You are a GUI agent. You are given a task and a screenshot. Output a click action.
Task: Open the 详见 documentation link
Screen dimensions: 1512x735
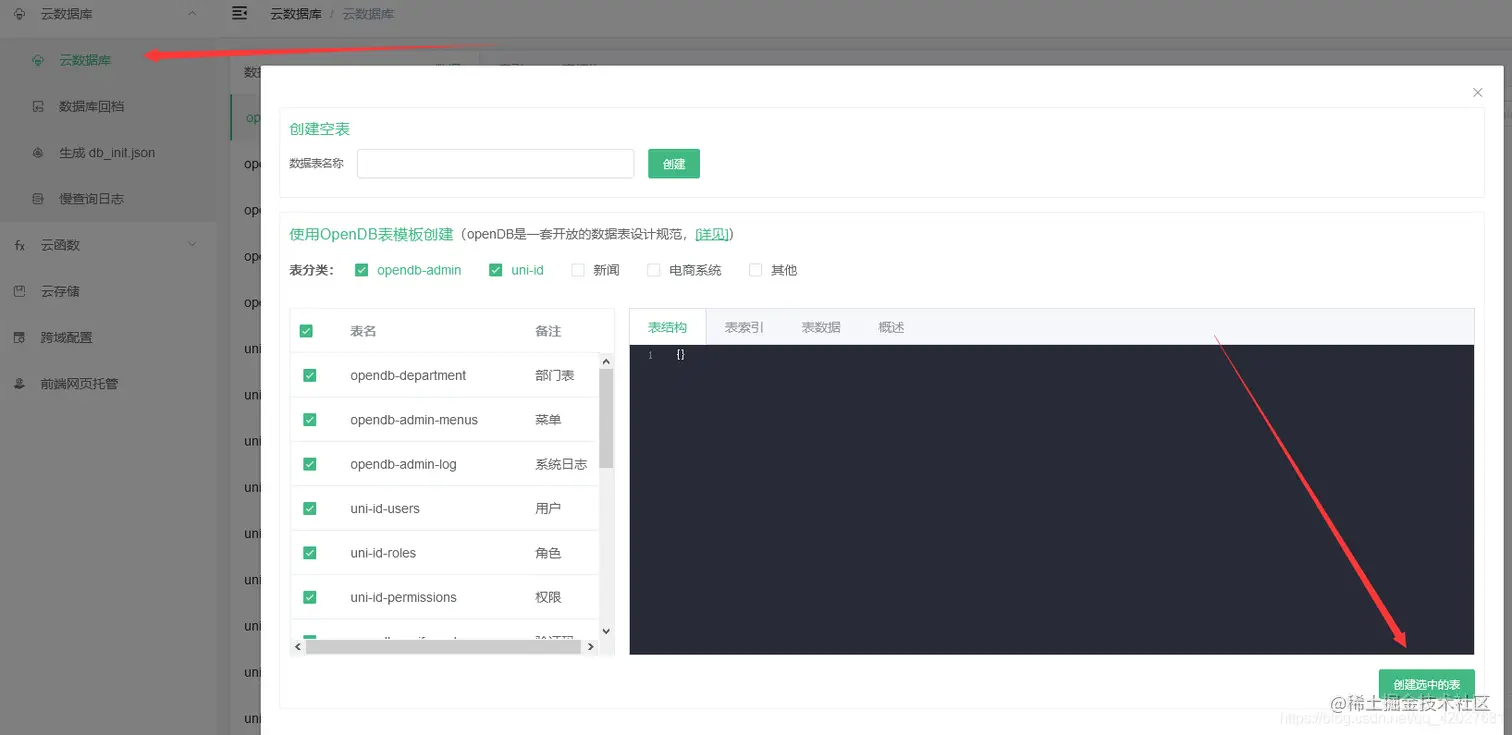pyautogui.click(x=711, y=234)
